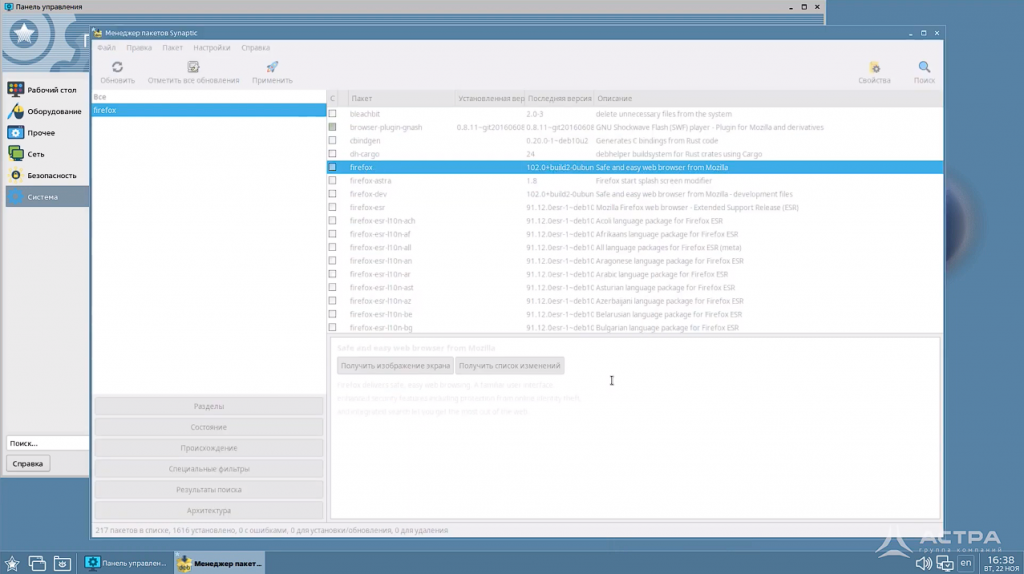Open the Файл menu
The image size is (1024, 574).
(x=106, y=48)
